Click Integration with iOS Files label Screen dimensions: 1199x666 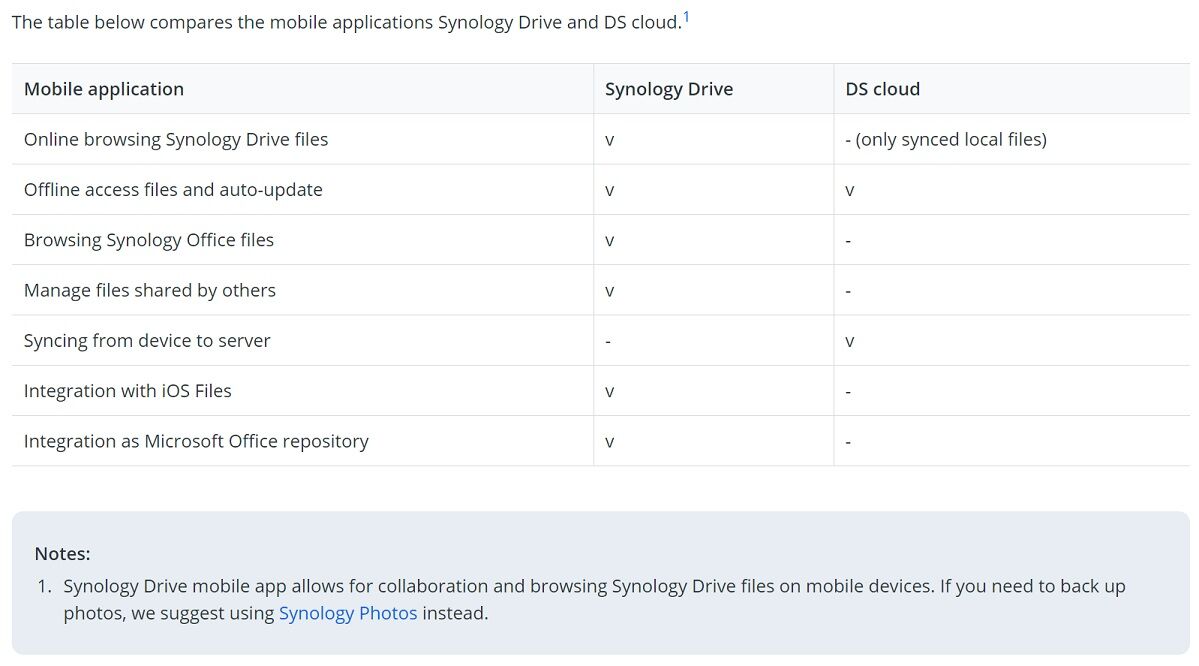coord(128,391)
